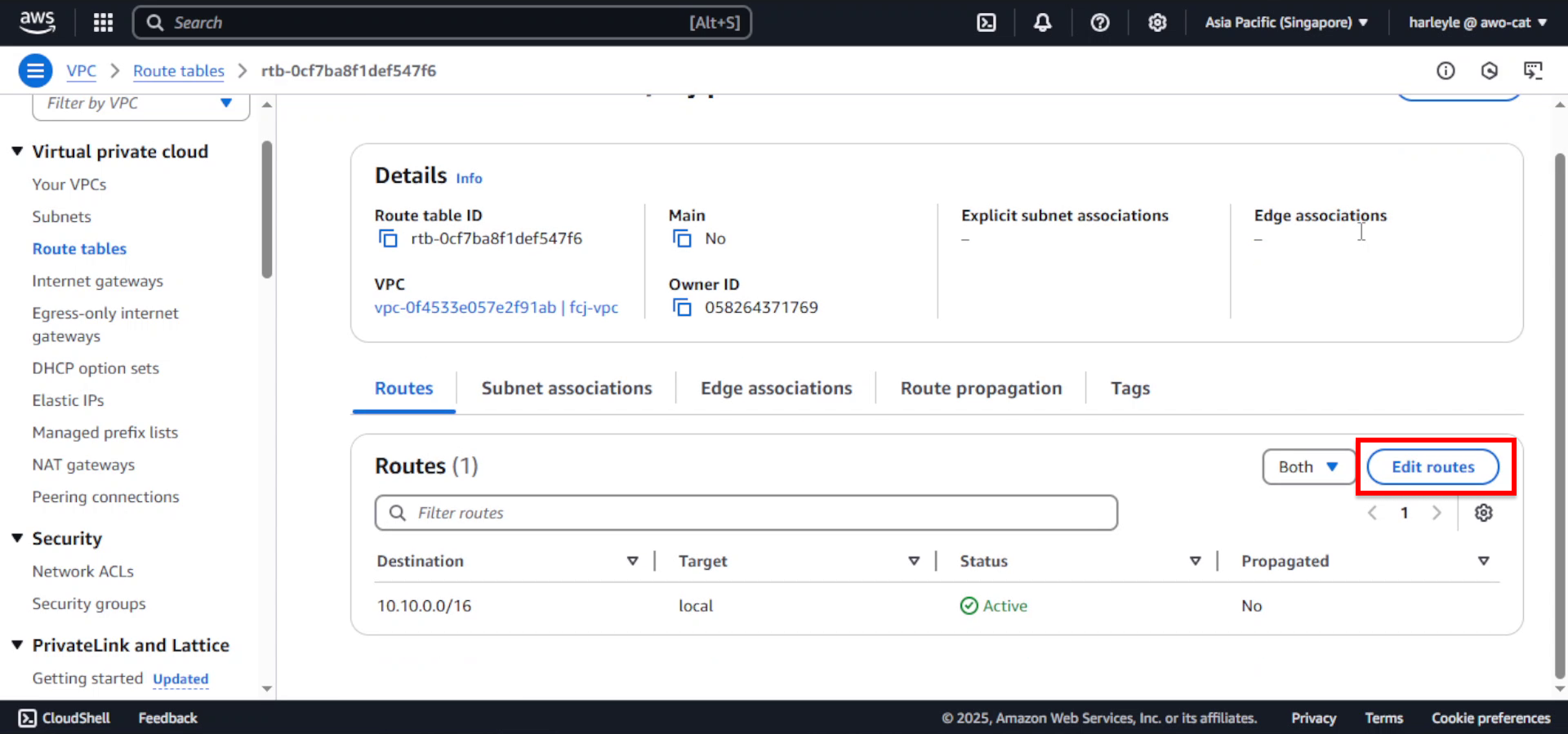The height and width of the screenshot is (734, 1568).
Task: Collapse the Virtual private cloud section
Action: pos(17,151)
